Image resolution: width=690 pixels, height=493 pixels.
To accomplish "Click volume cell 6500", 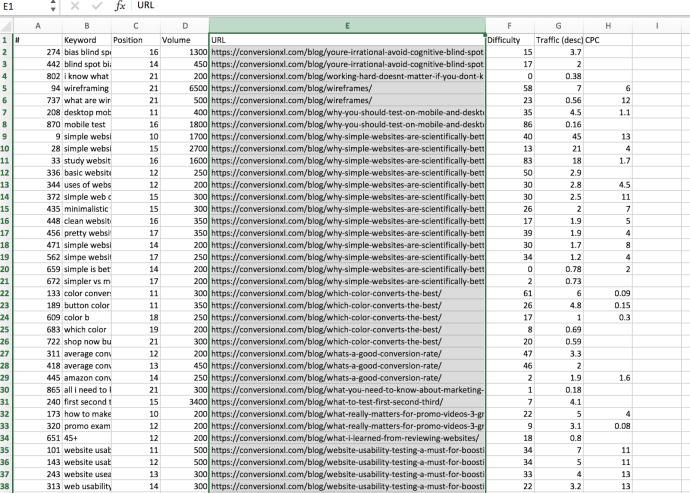I will (x=185, y=88).
